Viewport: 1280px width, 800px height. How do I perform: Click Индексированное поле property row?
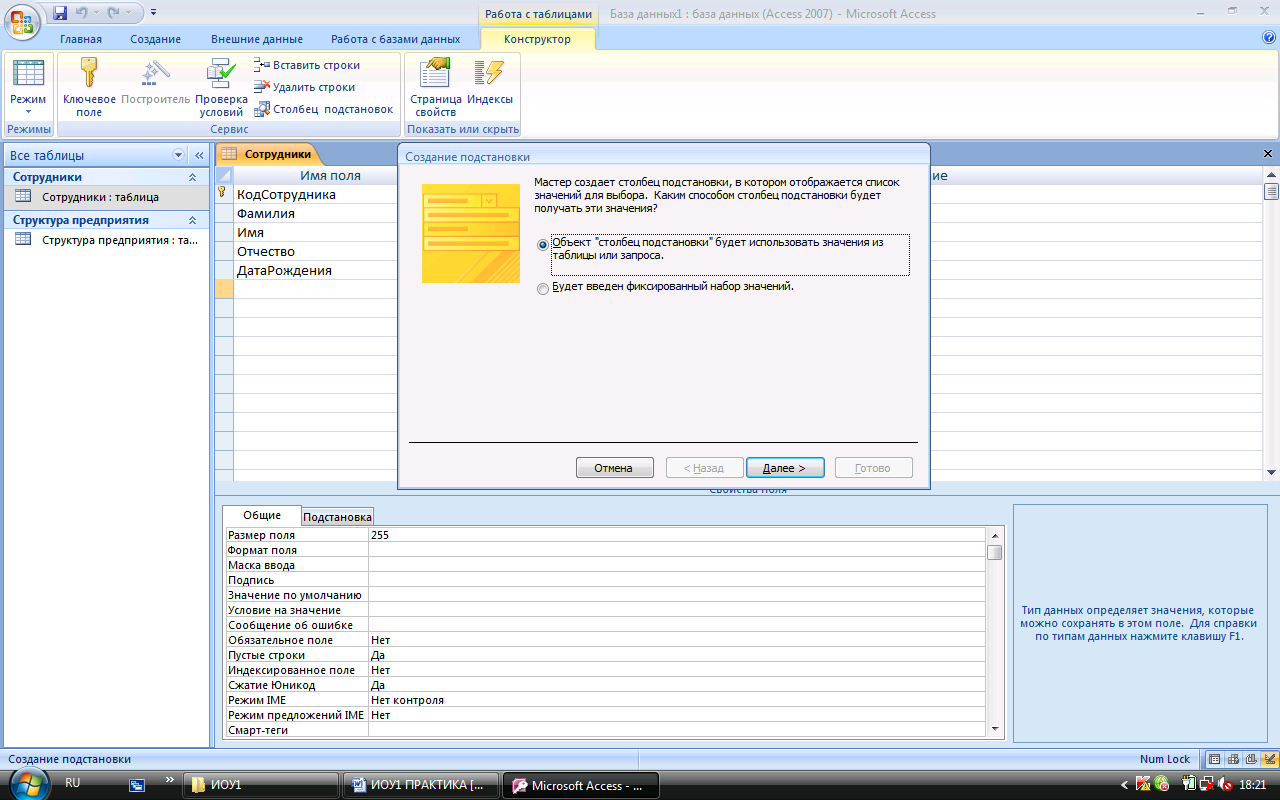606,670
